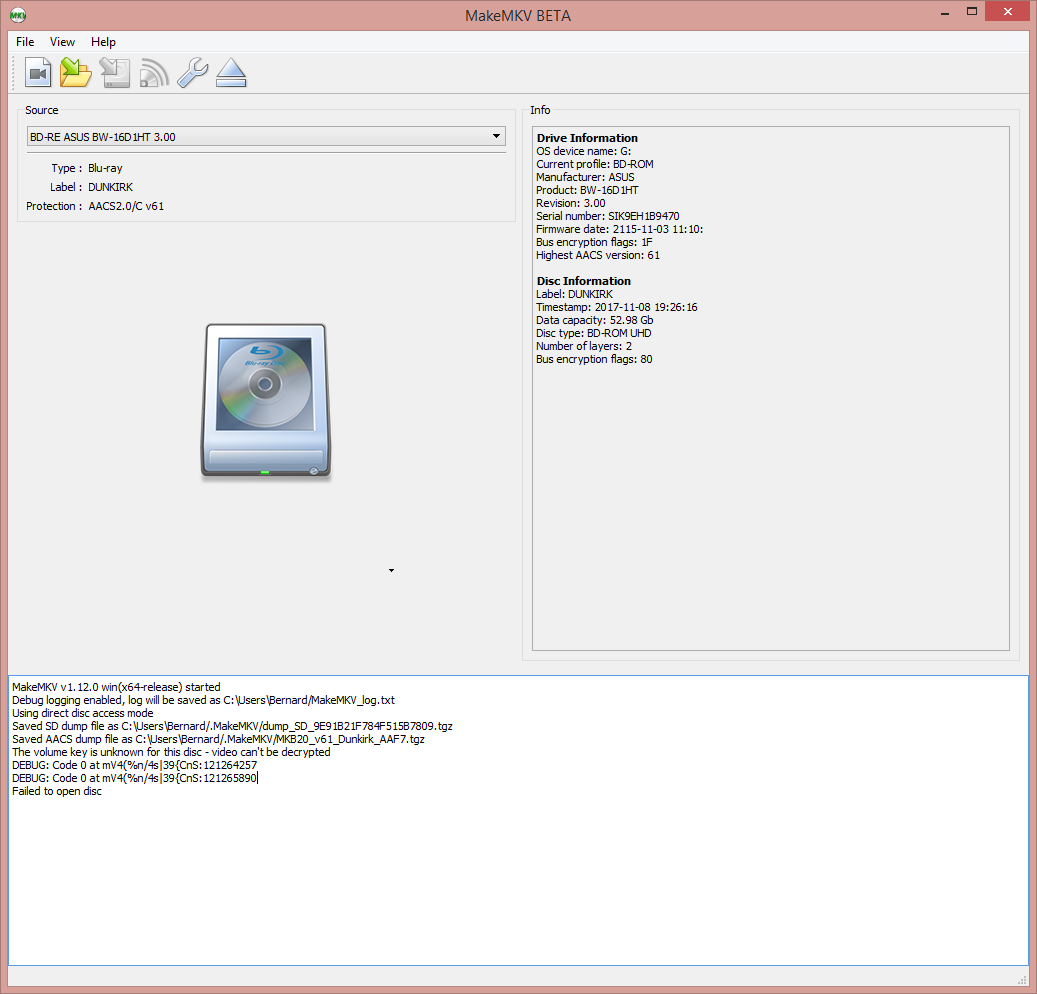Click 'Disc type: BD-ROM UHD' info line

point(594,333)
